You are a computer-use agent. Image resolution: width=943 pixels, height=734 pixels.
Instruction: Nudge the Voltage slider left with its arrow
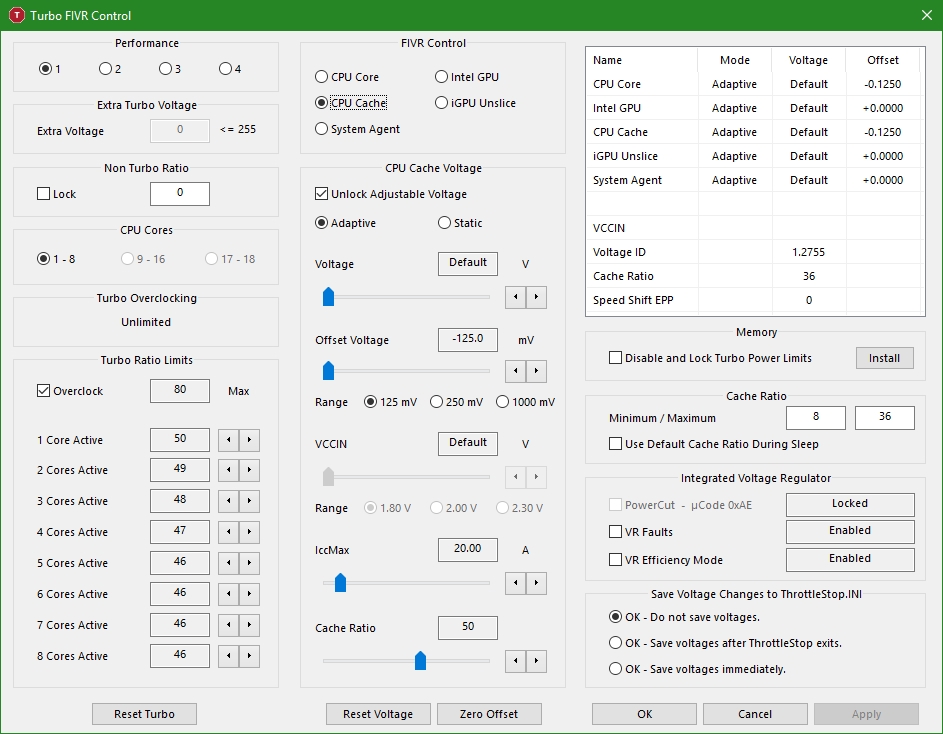pyautogui.click(x=515, y=297)
